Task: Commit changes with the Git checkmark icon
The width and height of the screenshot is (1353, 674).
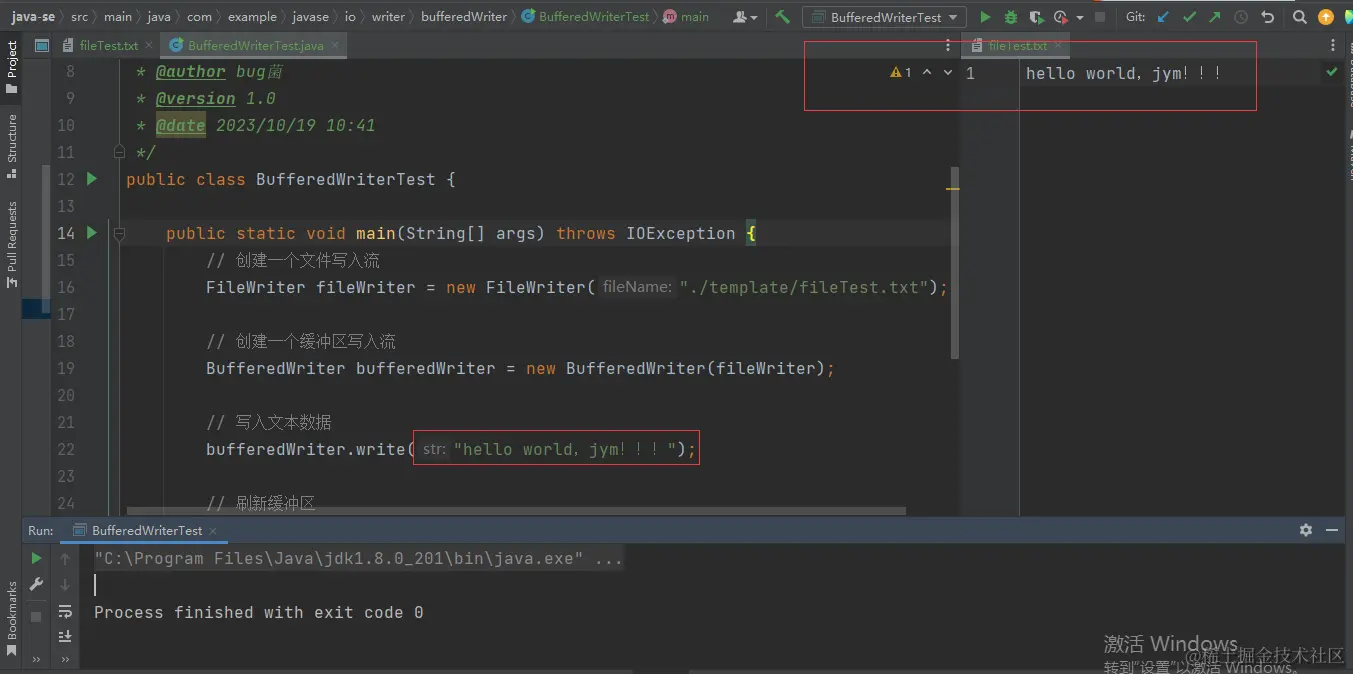Action: tap(1189, 17)
